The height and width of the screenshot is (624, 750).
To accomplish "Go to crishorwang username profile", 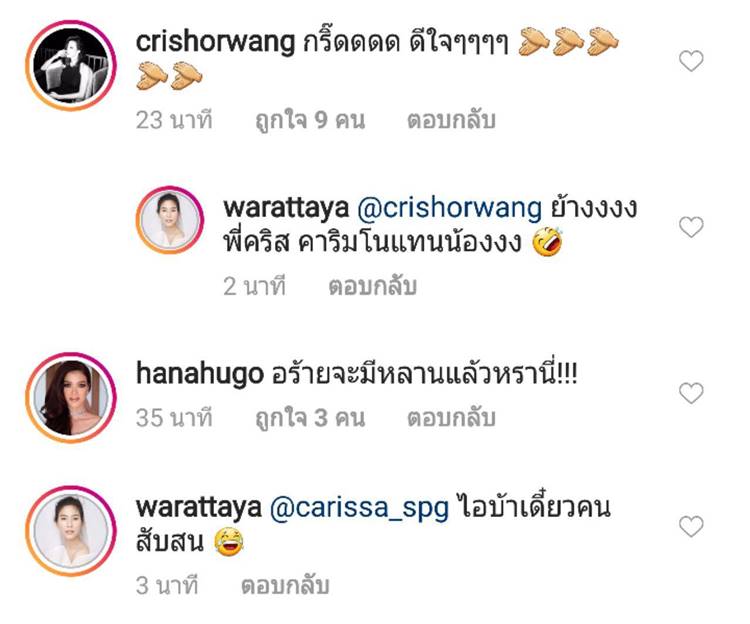I will [x=215, y=42].
